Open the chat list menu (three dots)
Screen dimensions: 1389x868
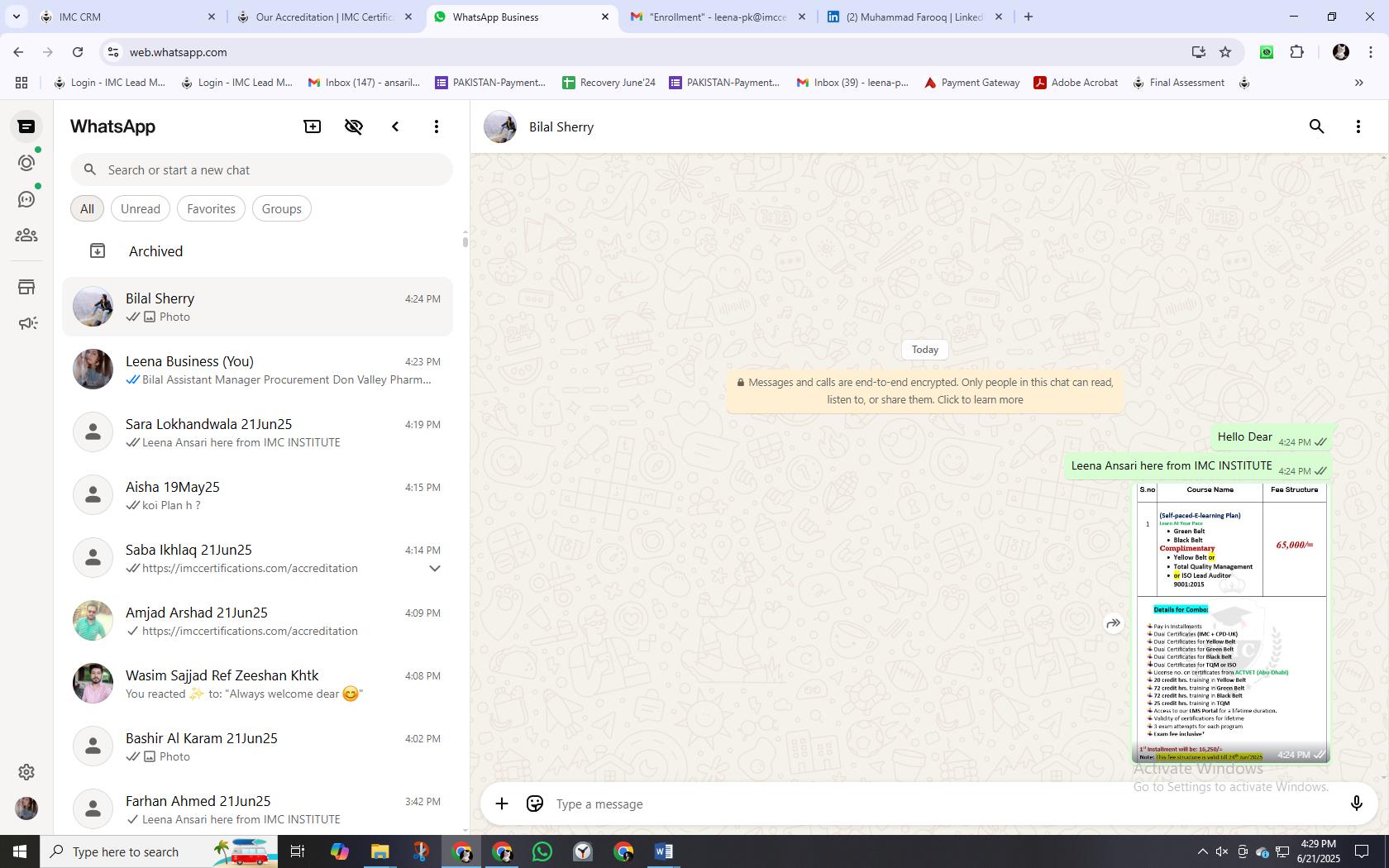pyautogui.click(x=437, y=126)
